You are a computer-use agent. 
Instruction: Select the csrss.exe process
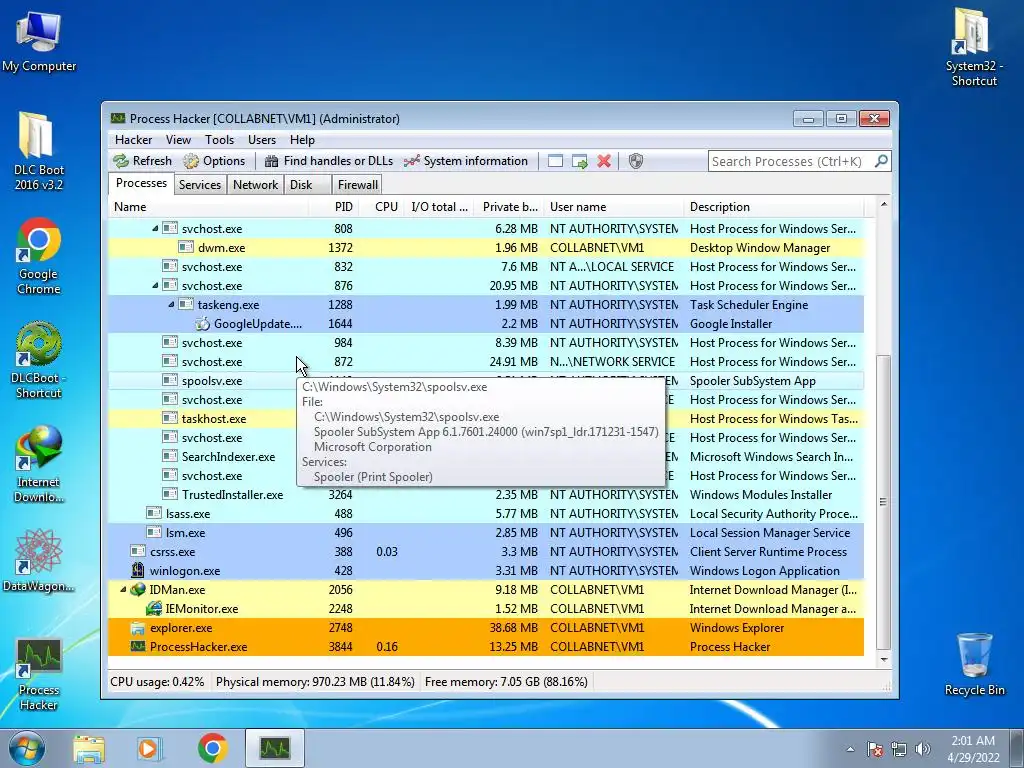click(x=486, y=551)
